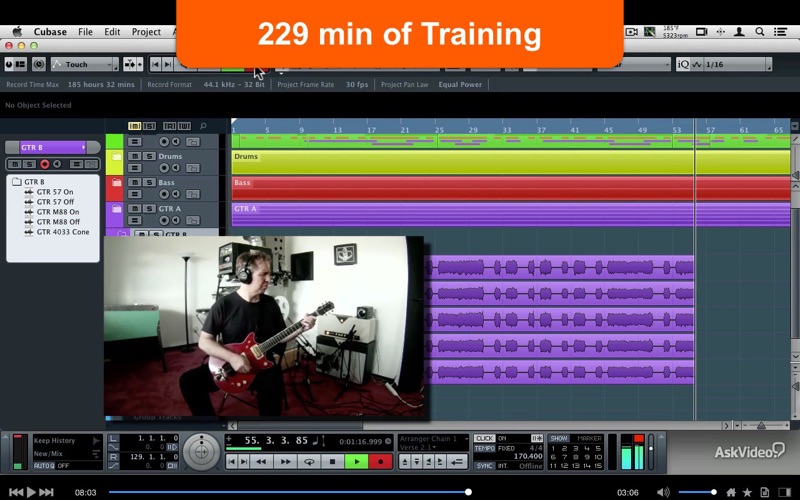
Task: Click the GTR B folder in inspector
Action: coord(29,182)
